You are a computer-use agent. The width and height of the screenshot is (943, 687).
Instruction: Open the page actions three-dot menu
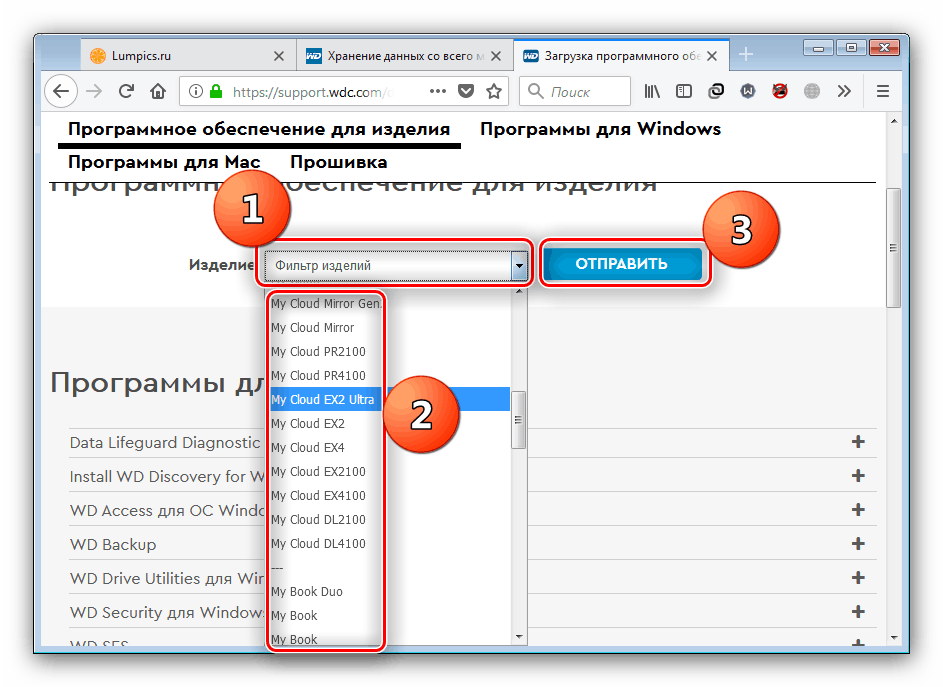coord(438,91)
